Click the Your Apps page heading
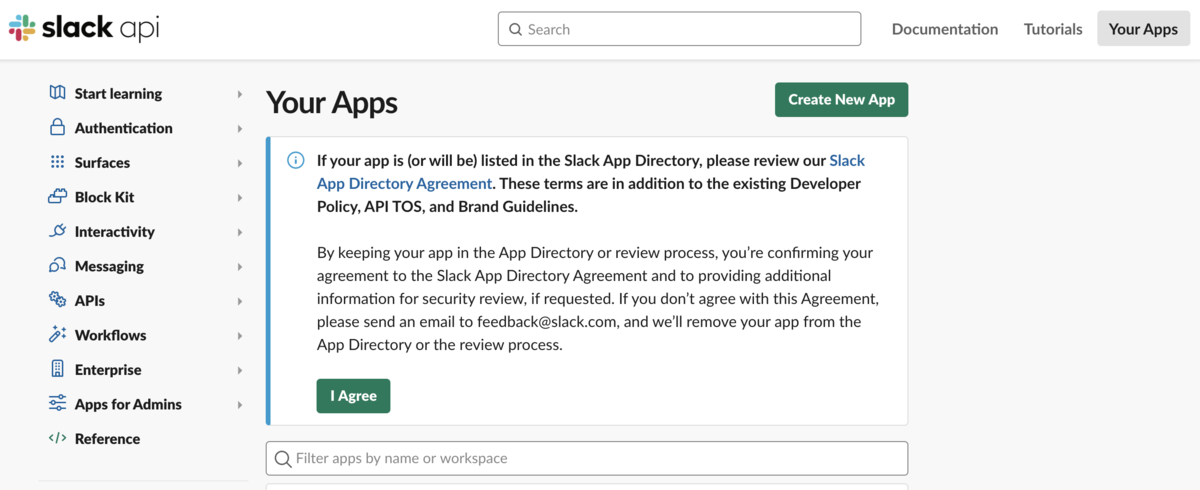 click(332, 102)
